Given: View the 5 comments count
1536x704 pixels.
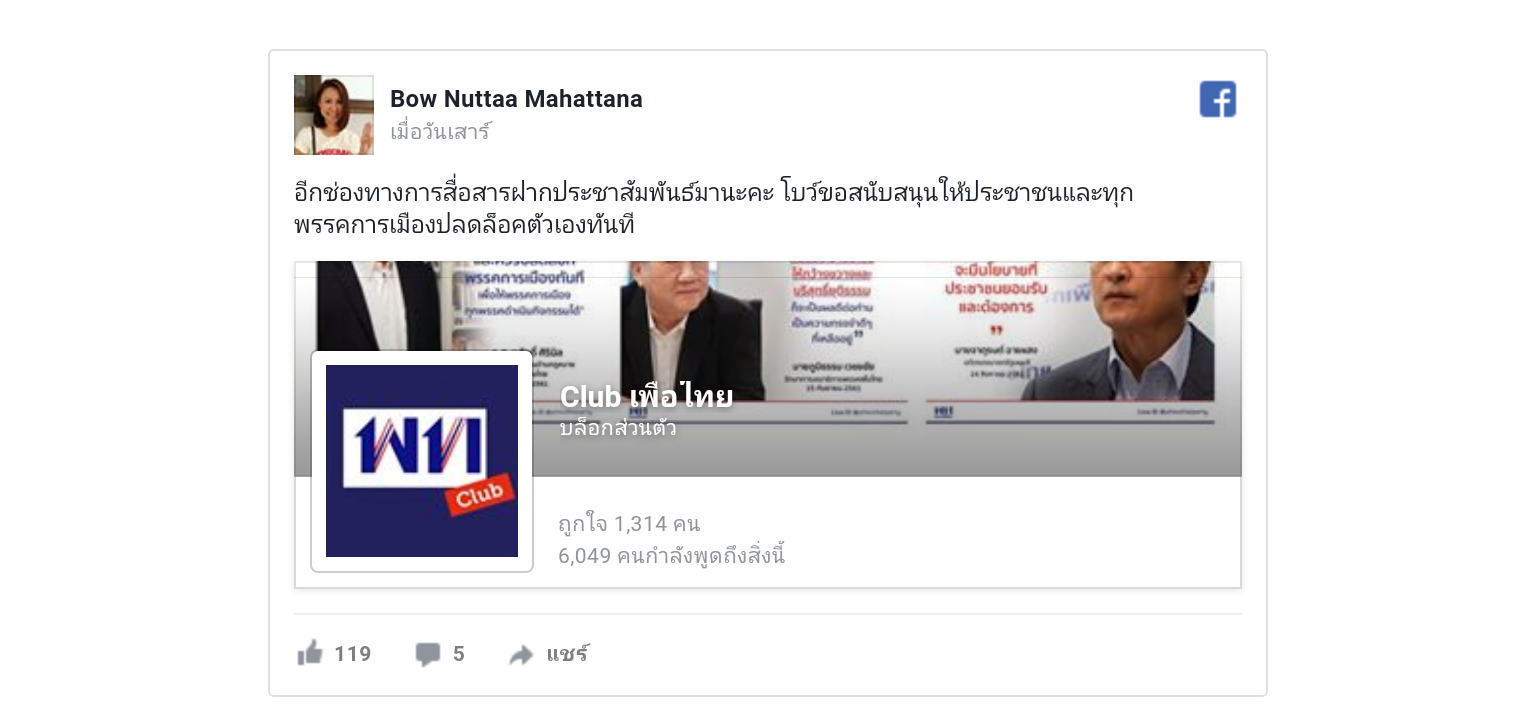Looking at the screenshot, I should tap(459, 654).
